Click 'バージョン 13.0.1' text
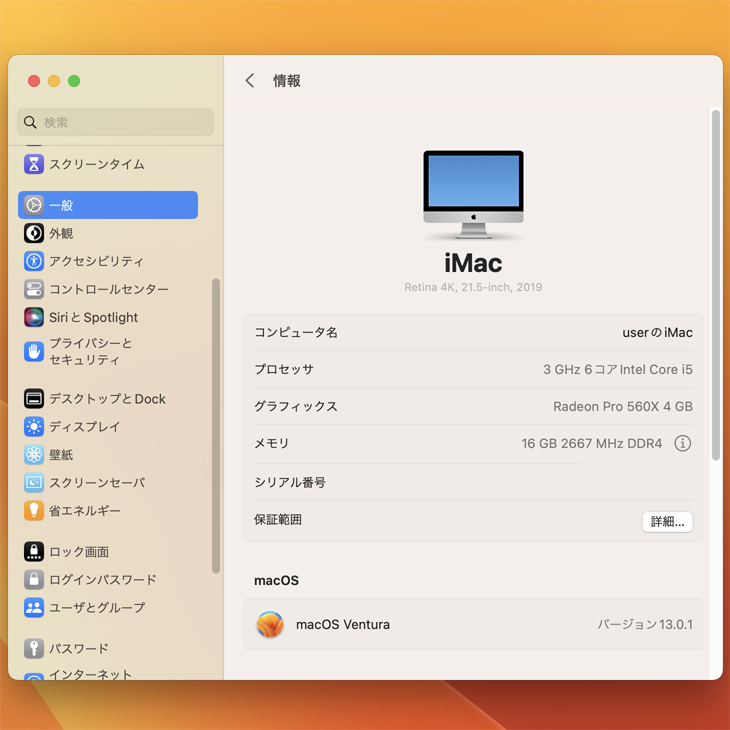This screenshot has height=730, width=730. pos(645,624)
